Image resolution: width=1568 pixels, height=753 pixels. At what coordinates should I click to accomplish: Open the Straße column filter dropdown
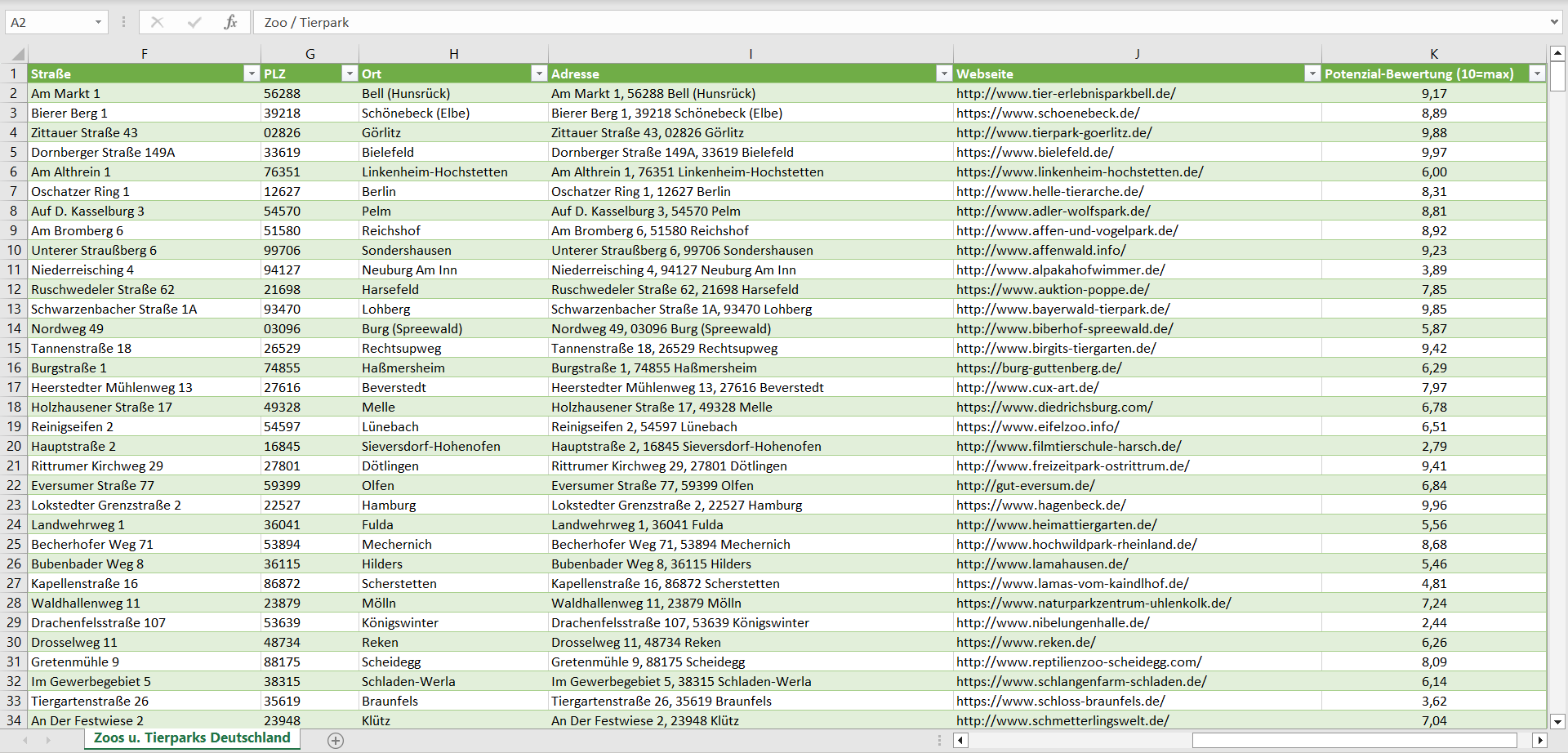[x=252, y=74]
